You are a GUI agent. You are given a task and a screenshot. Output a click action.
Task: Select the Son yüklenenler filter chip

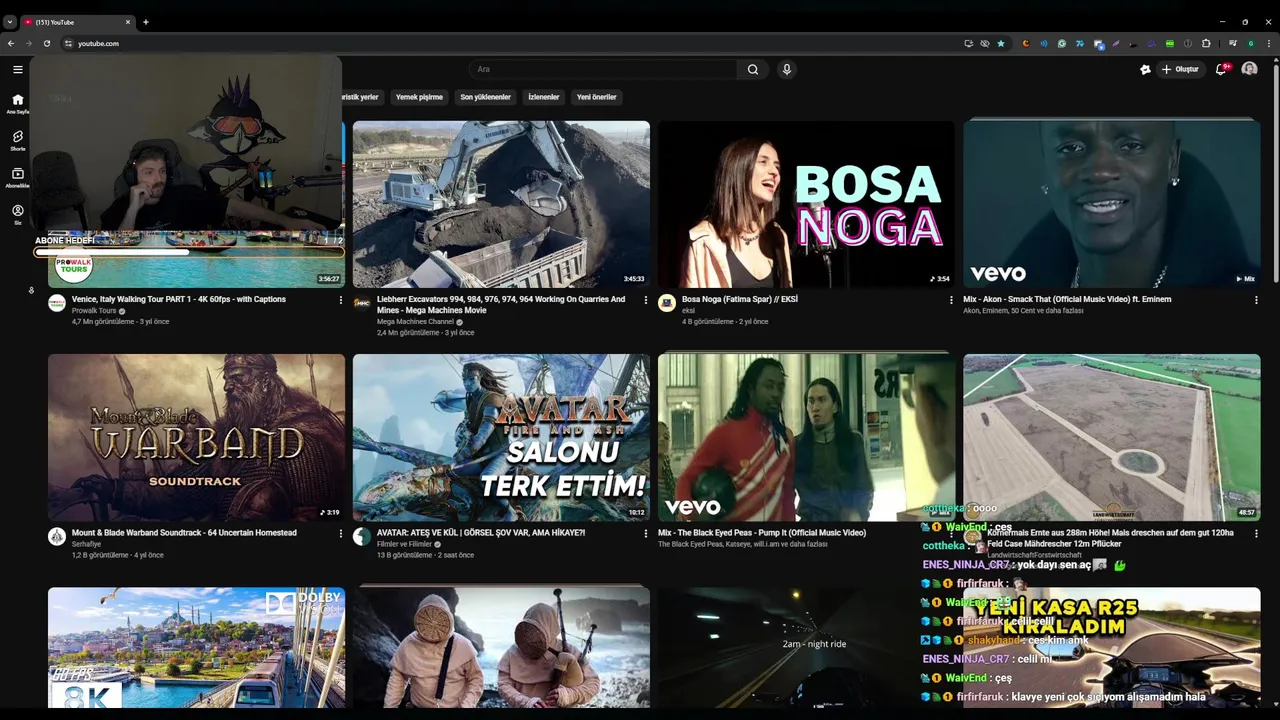(x=485, y=97)
